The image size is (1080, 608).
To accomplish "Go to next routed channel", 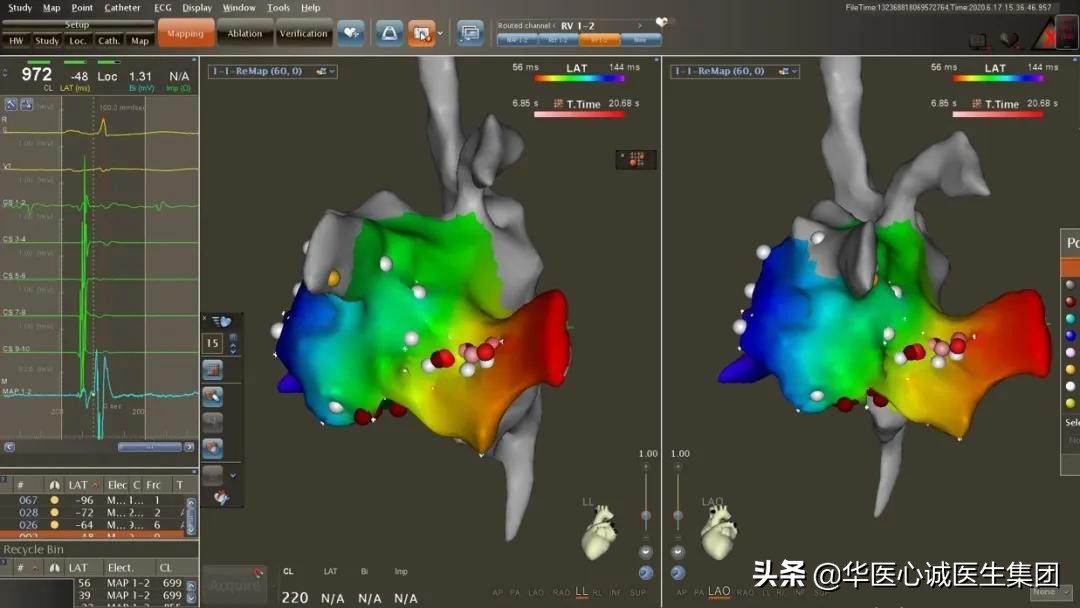I will [x=640, y=25].
